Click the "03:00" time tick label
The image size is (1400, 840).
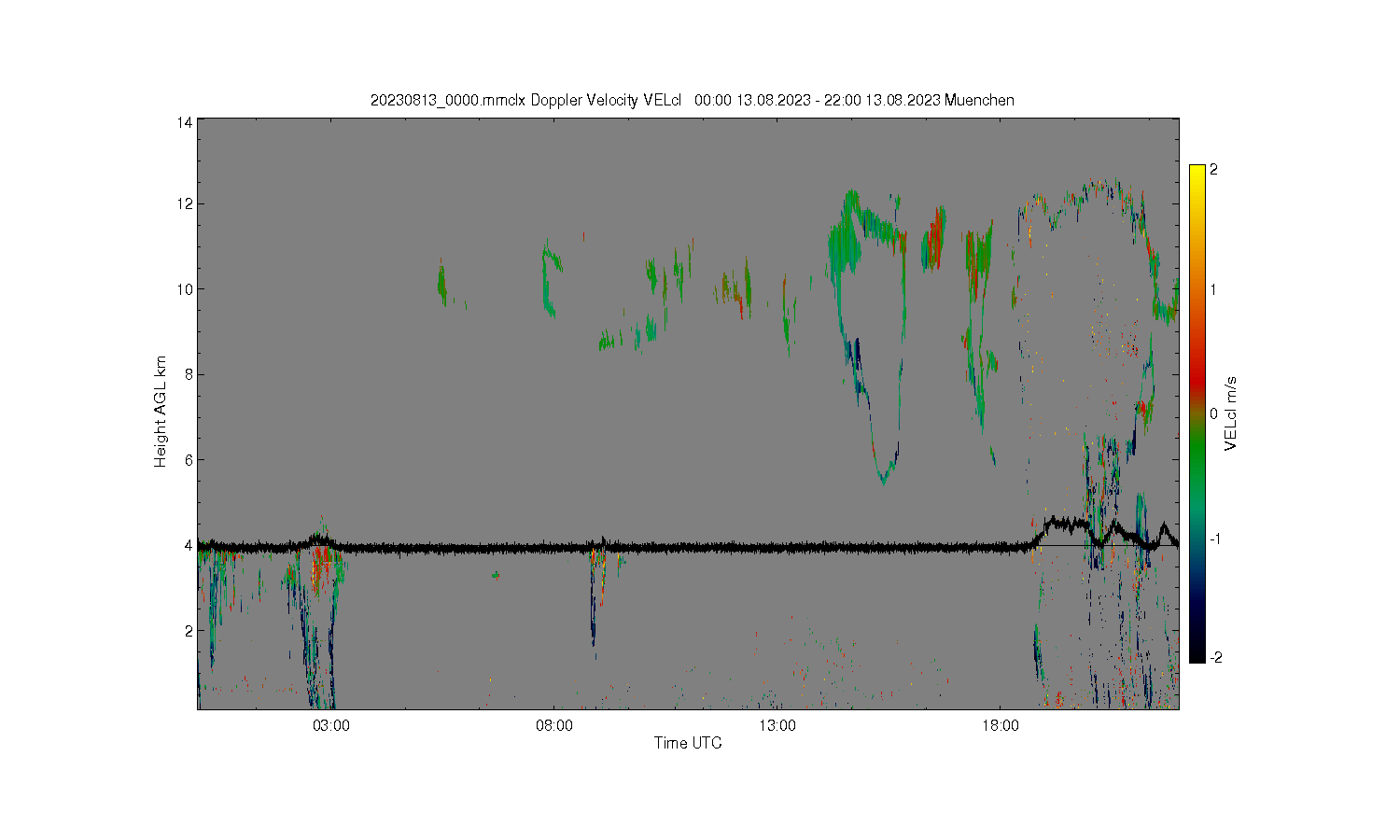tap(331, 726)
